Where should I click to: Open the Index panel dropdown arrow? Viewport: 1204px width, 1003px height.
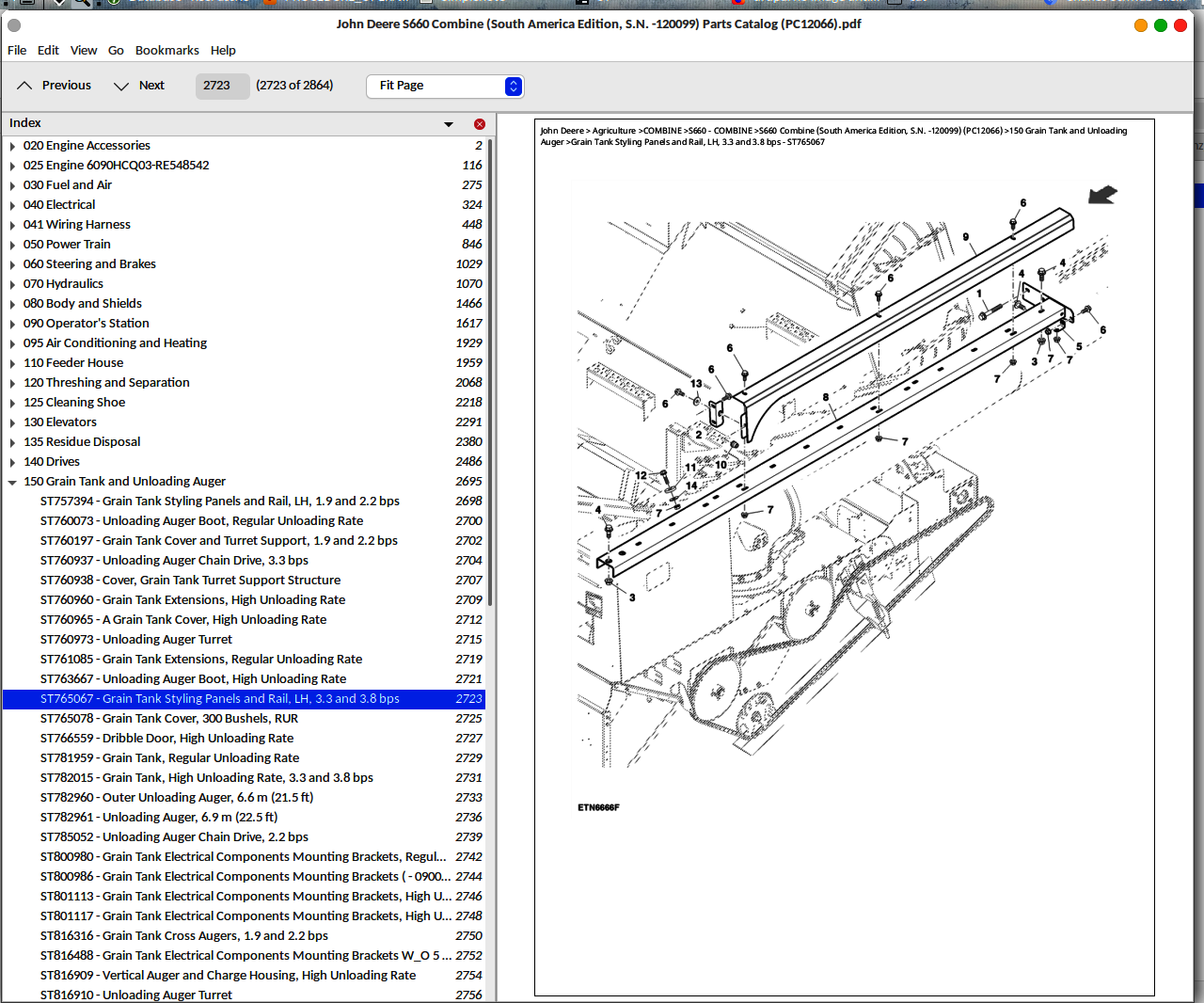[x=449, y=124]
